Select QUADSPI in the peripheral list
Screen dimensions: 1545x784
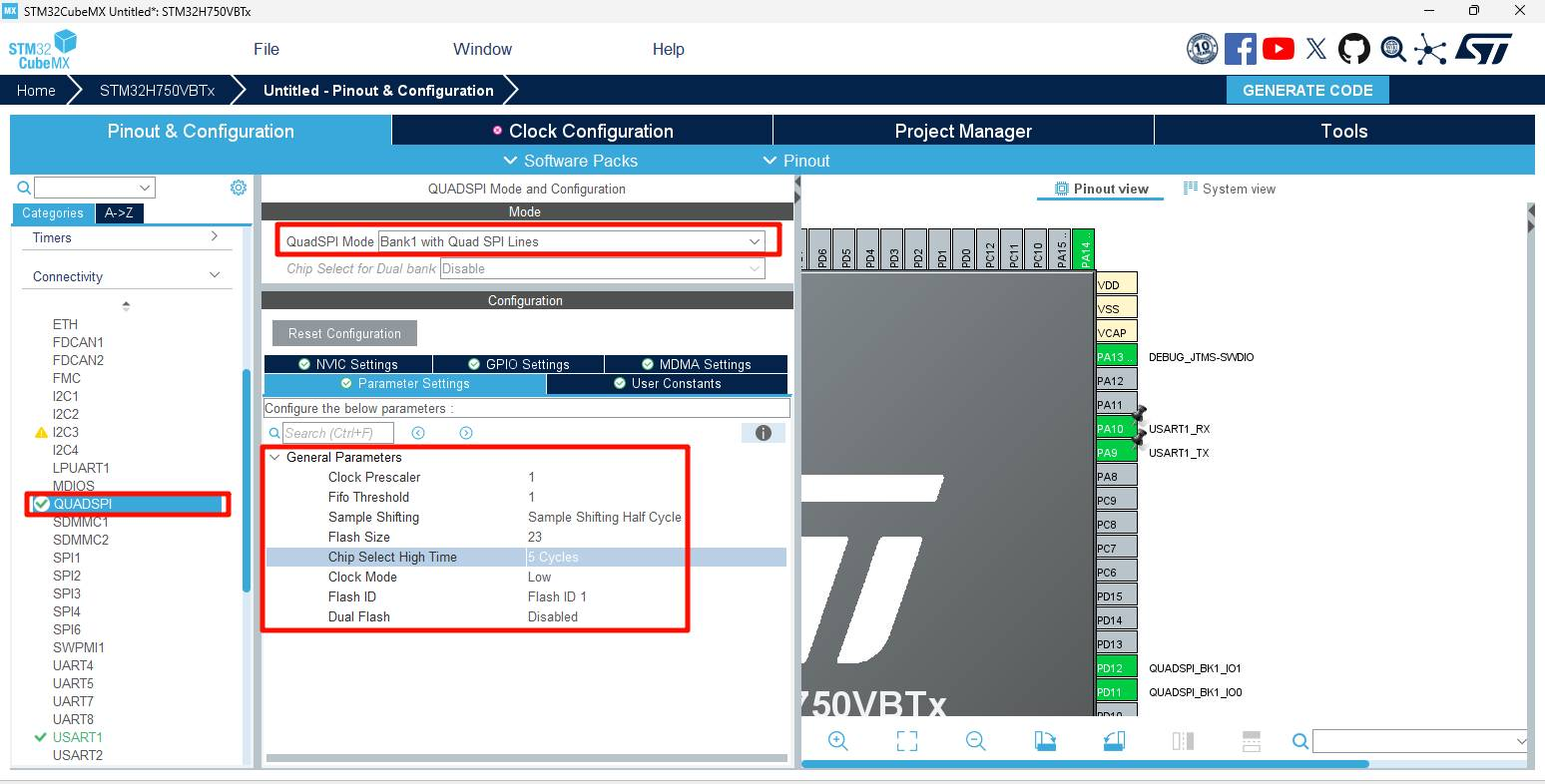click(129, 504)
